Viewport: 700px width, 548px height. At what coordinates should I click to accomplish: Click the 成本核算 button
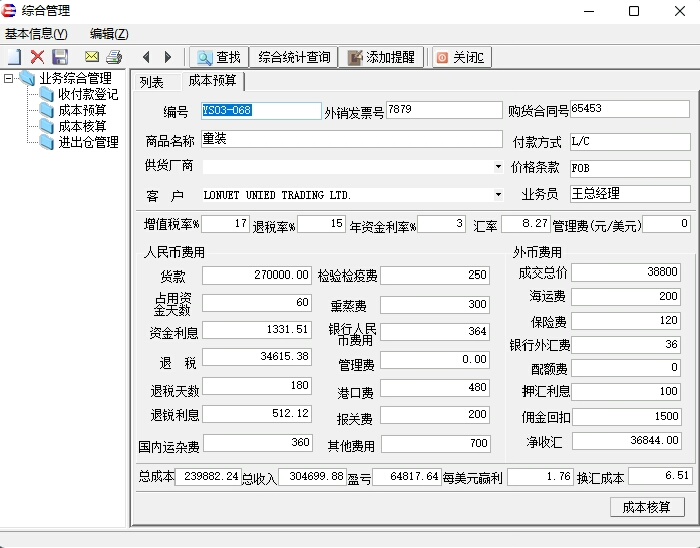pyautogui.click(x=647, y=507)
